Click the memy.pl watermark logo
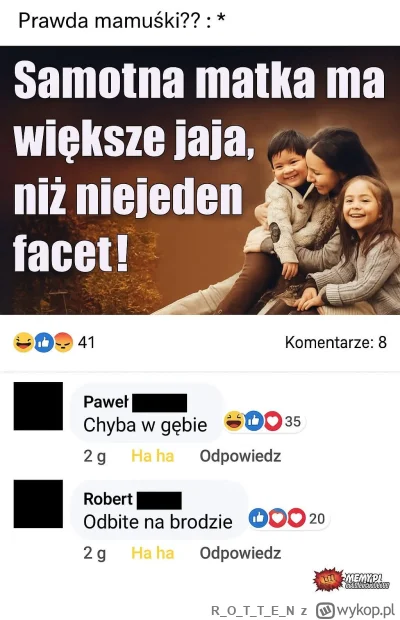This screenshot has width=400, height=620. coord(353,580)
